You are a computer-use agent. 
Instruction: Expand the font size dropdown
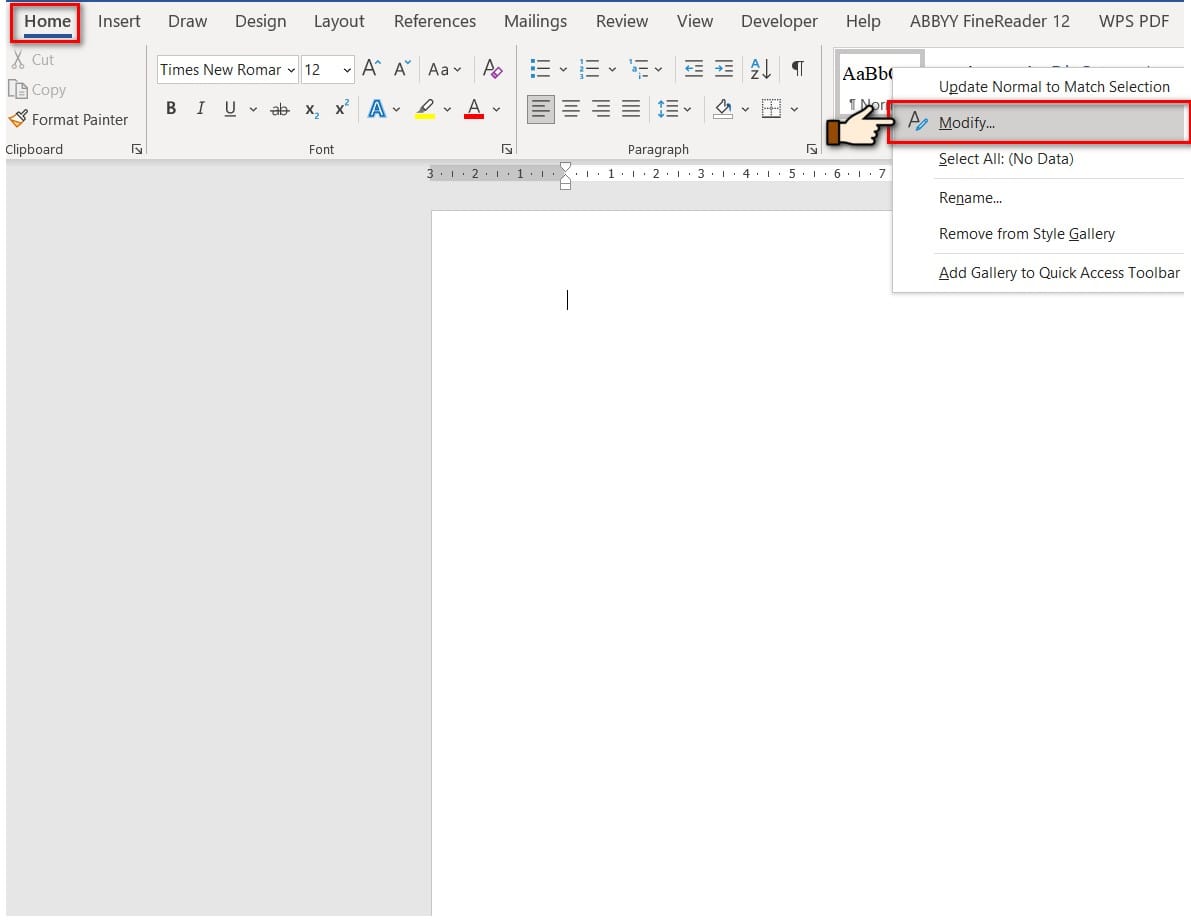tap(346, 70)
